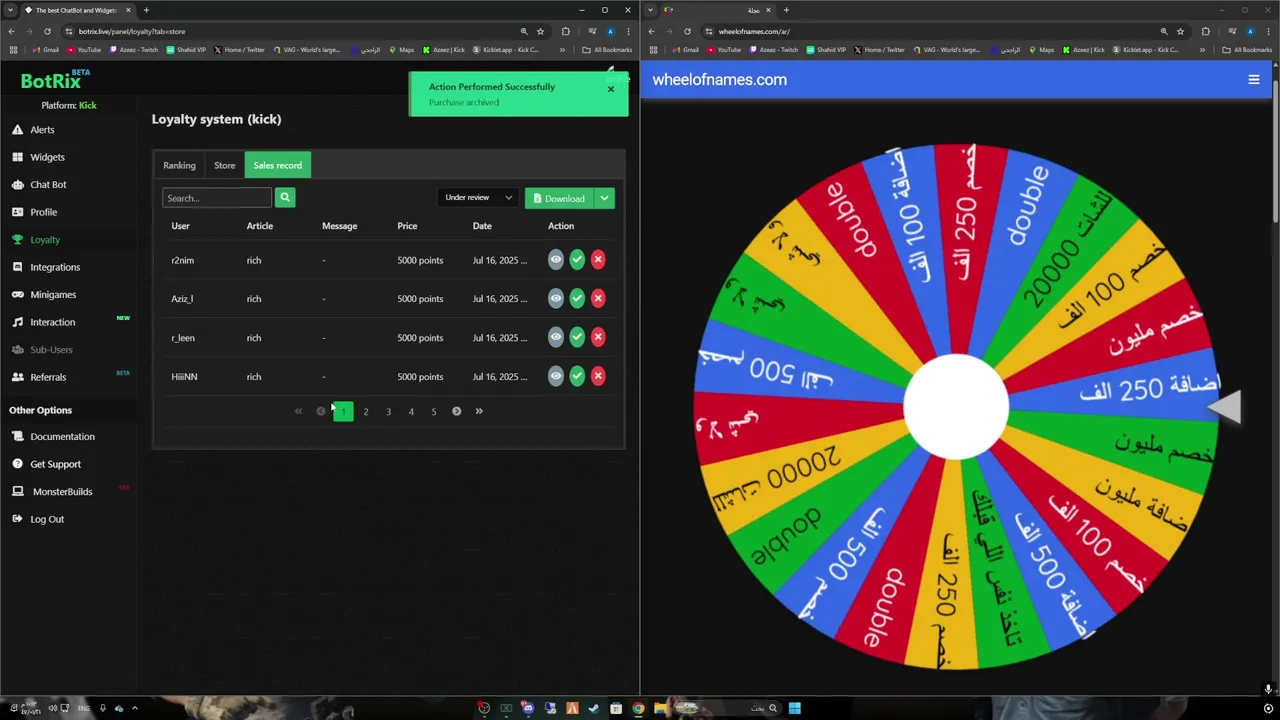
Task: Reload the BotRix browser page
Action: pos(47,31)
